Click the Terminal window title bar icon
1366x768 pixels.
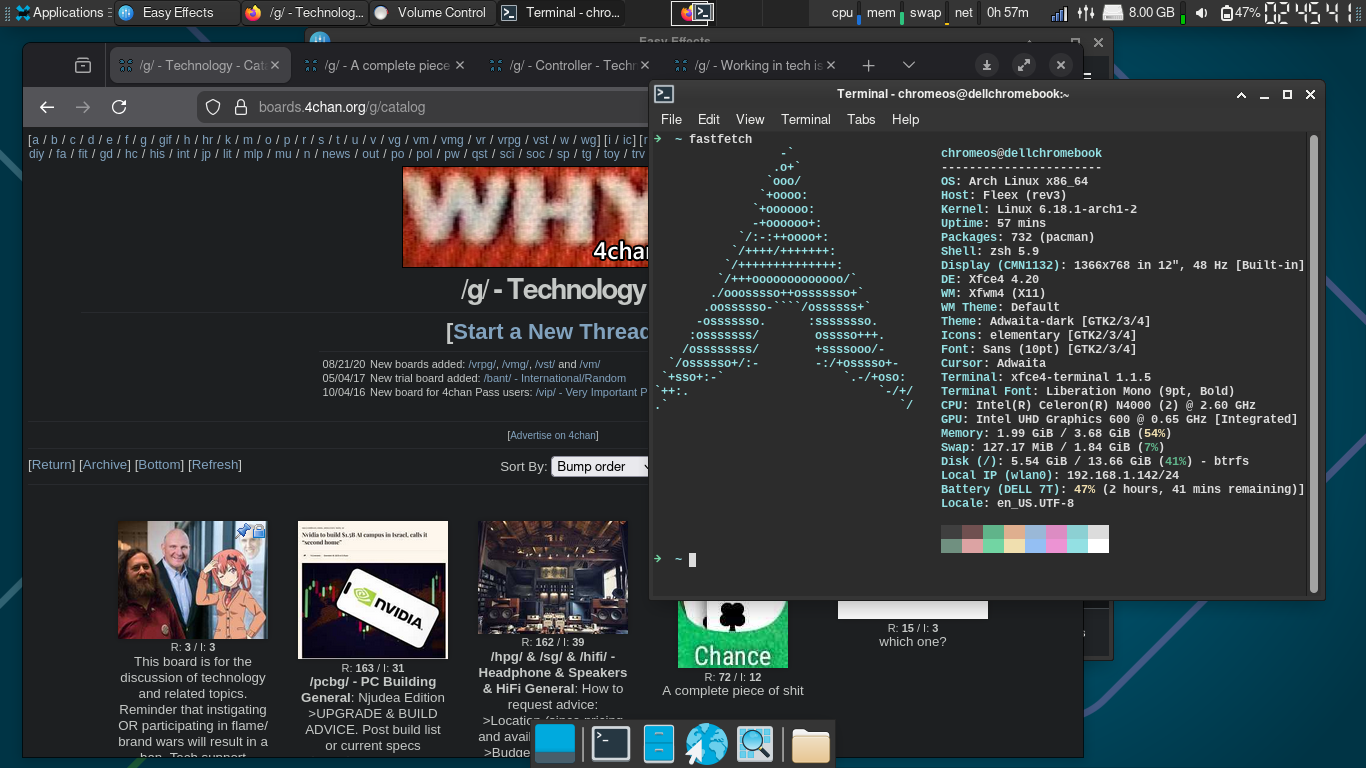(x=664, y=94)
